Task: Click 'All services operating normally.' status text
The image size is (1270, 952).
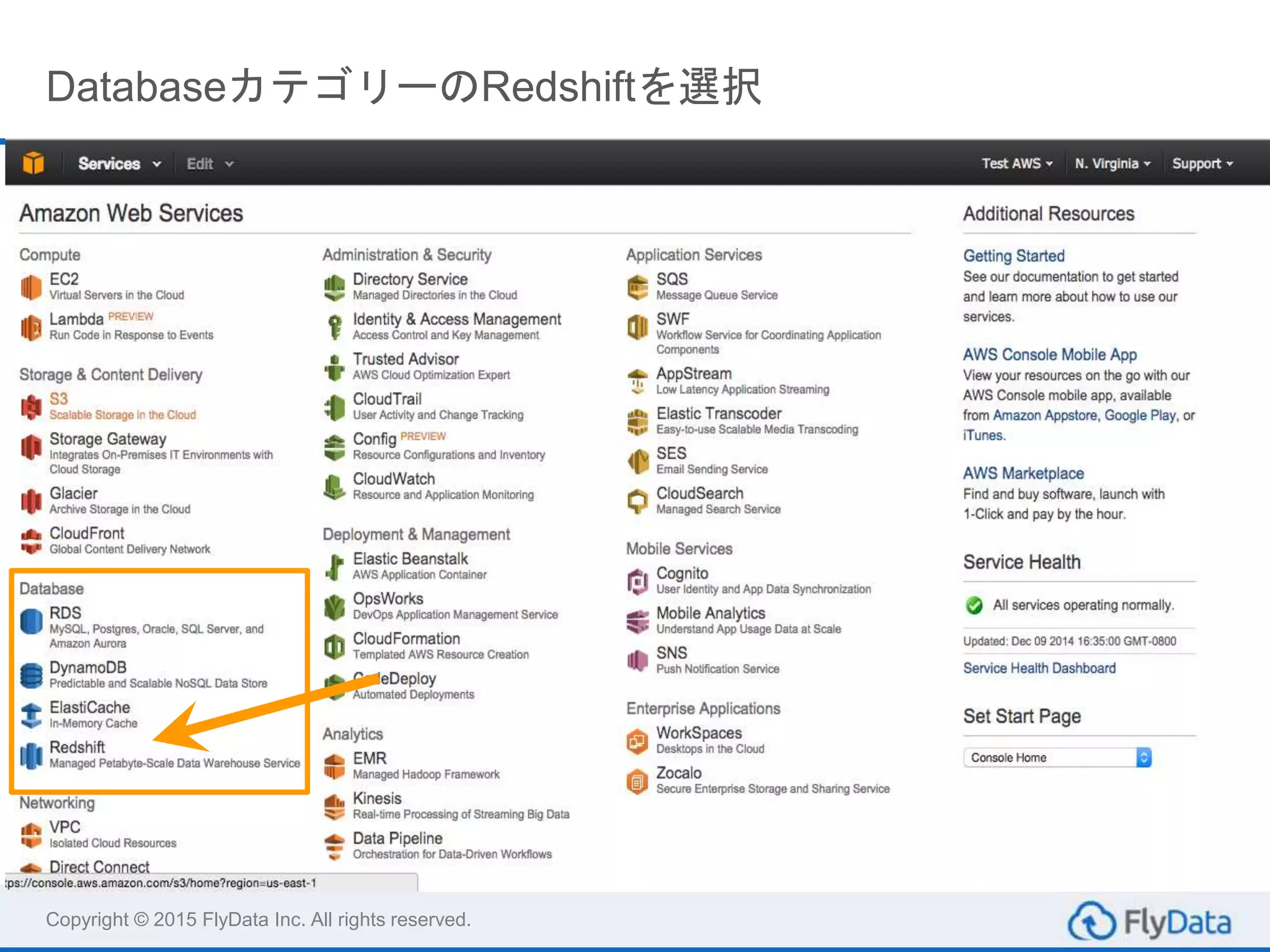Action: [x=1083, y=605]
